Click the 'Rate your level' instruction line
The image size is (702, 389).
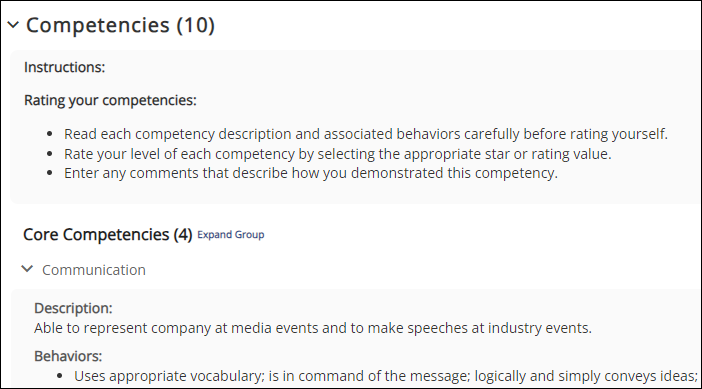338,154
